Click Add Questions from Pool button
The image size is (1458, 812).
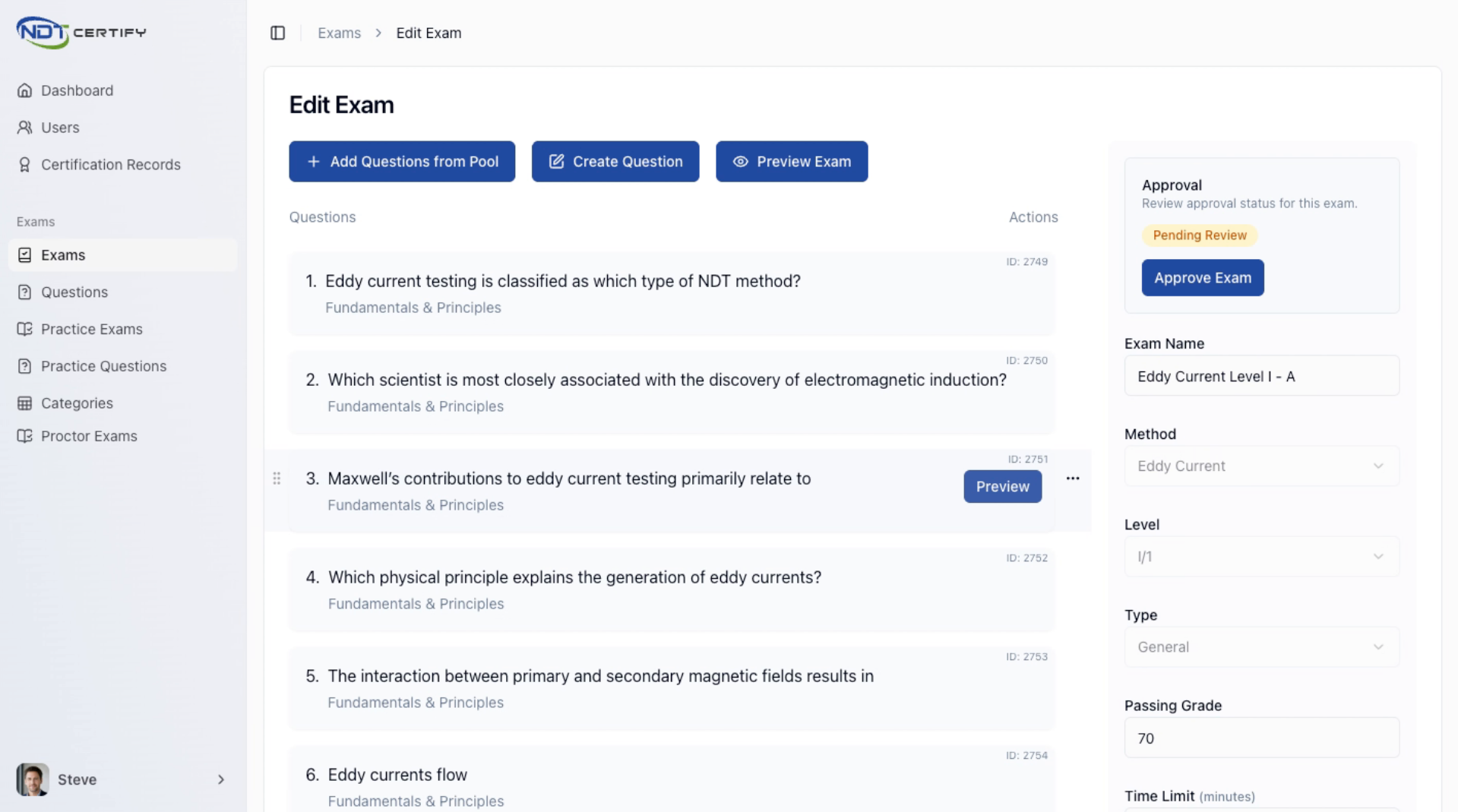[402, 161]
